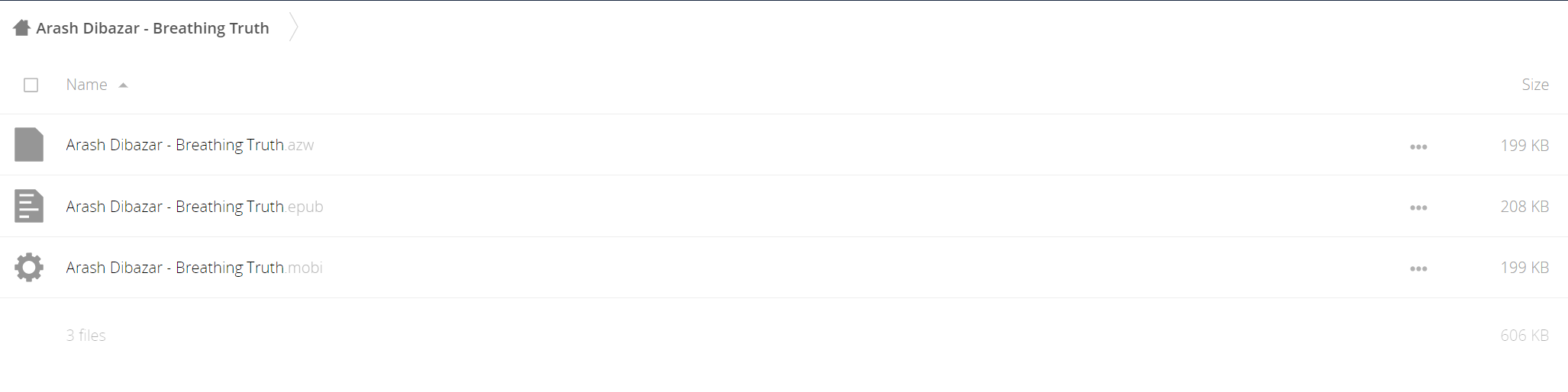Viewport: 1568px width, 392px height.
Task: Sort files by Name column header
Action: pos(86,85)
